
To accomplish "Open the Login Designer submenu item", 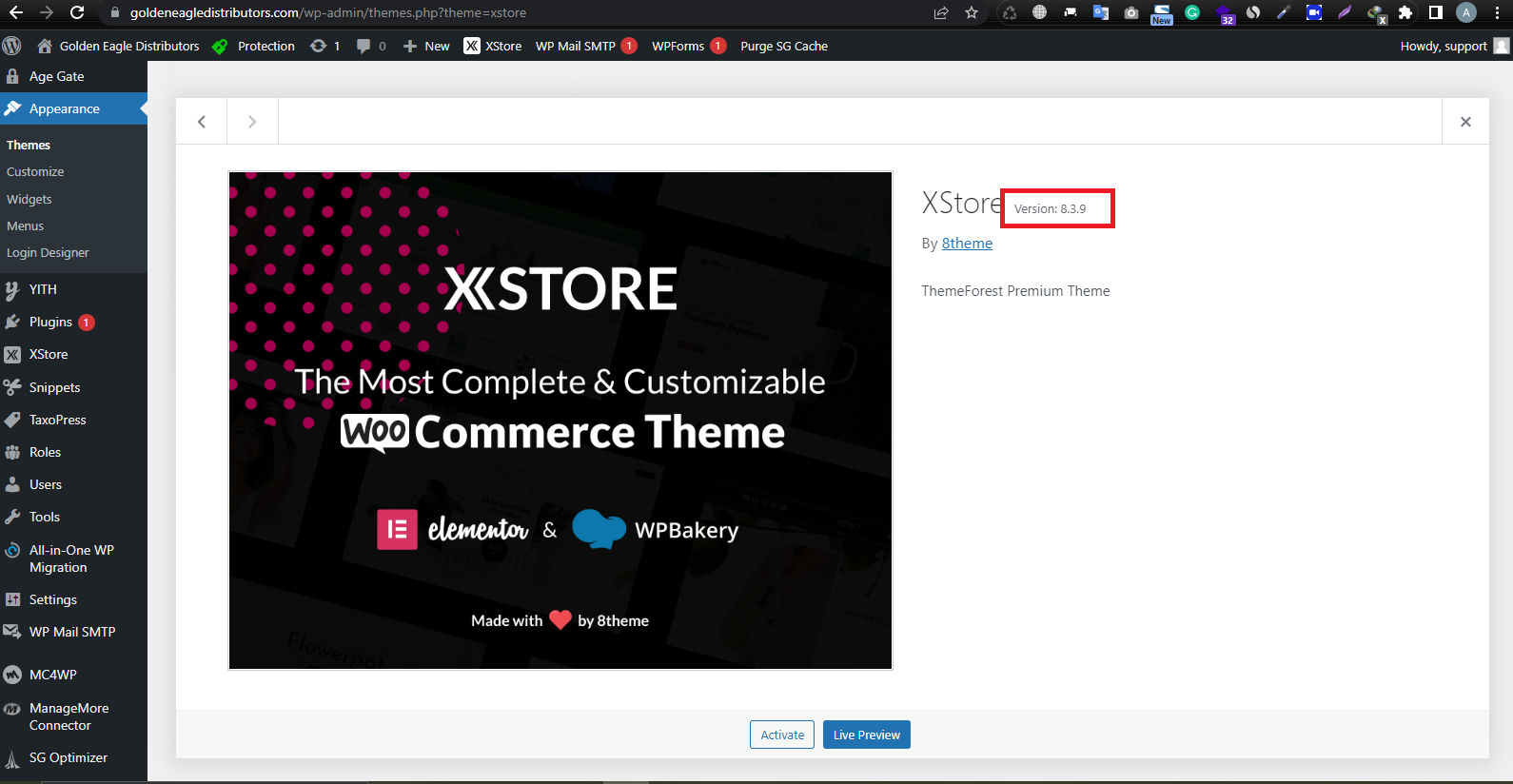I will tap(48, 252).
